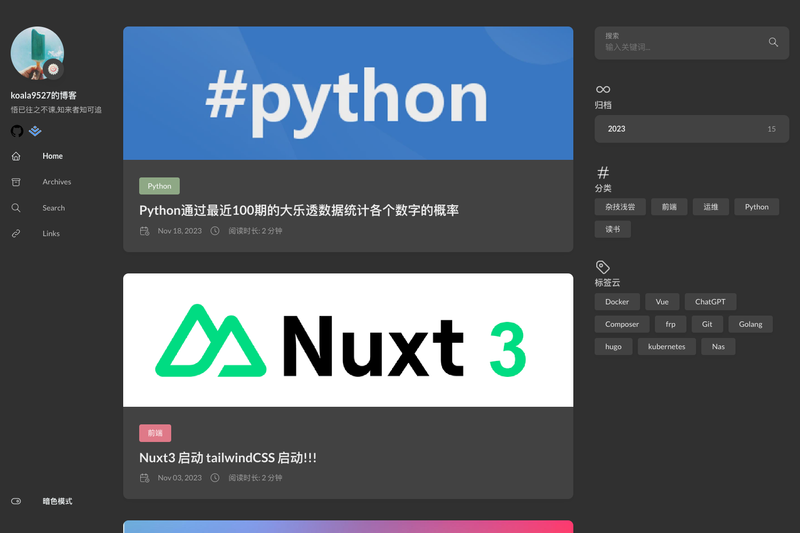Screen dimensions: 800x533
Task: Click the sidebar Search magnifier icon
Action: [x=16, y=208]
